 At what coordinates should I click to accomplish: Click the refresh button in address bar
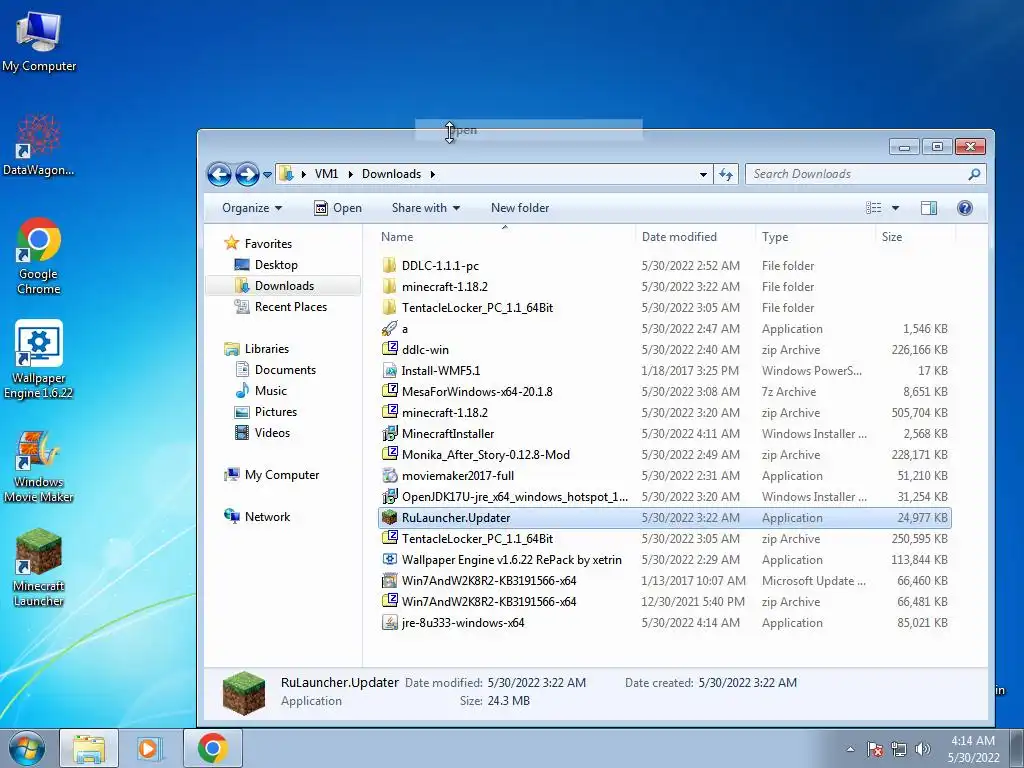click(726, 174)
